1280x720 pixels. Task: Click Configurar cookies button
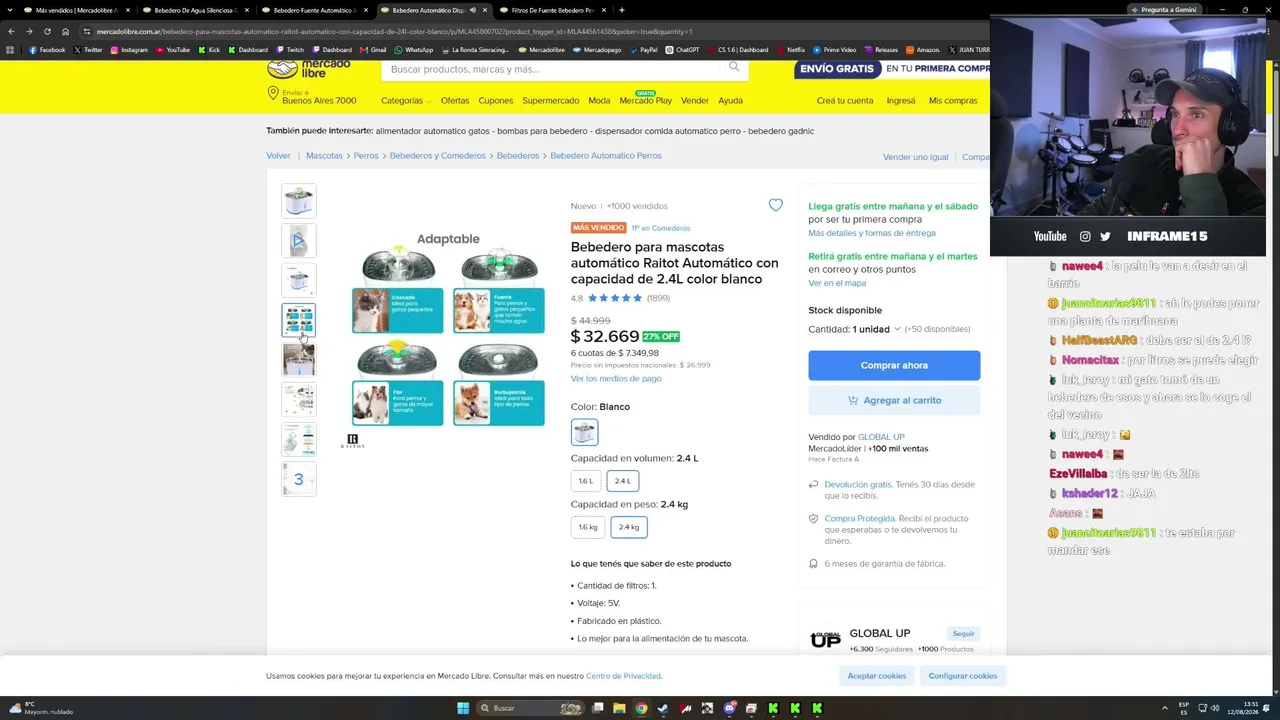(x=962, y=676)
